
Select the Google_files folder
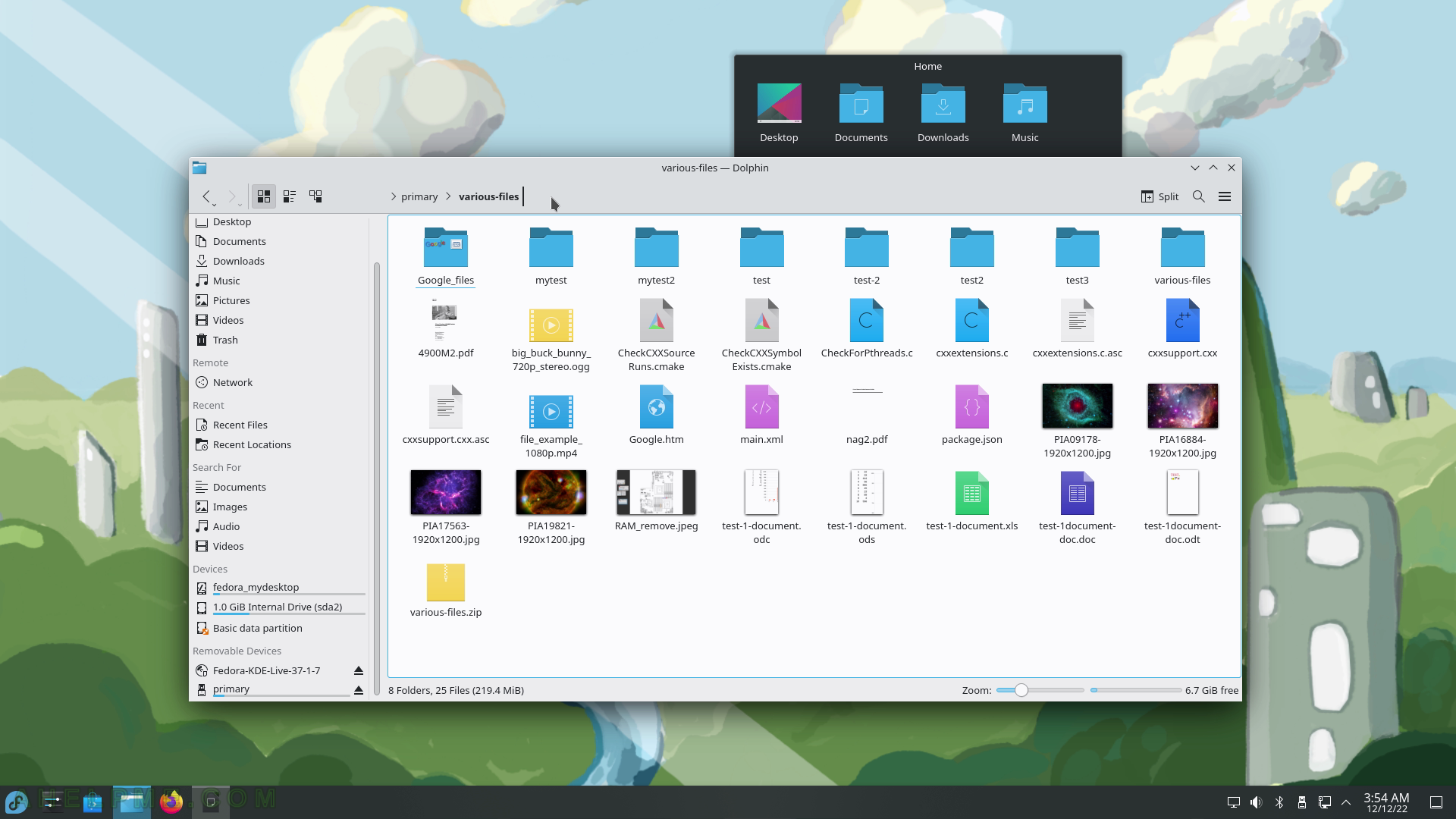(x=446, y=256)
